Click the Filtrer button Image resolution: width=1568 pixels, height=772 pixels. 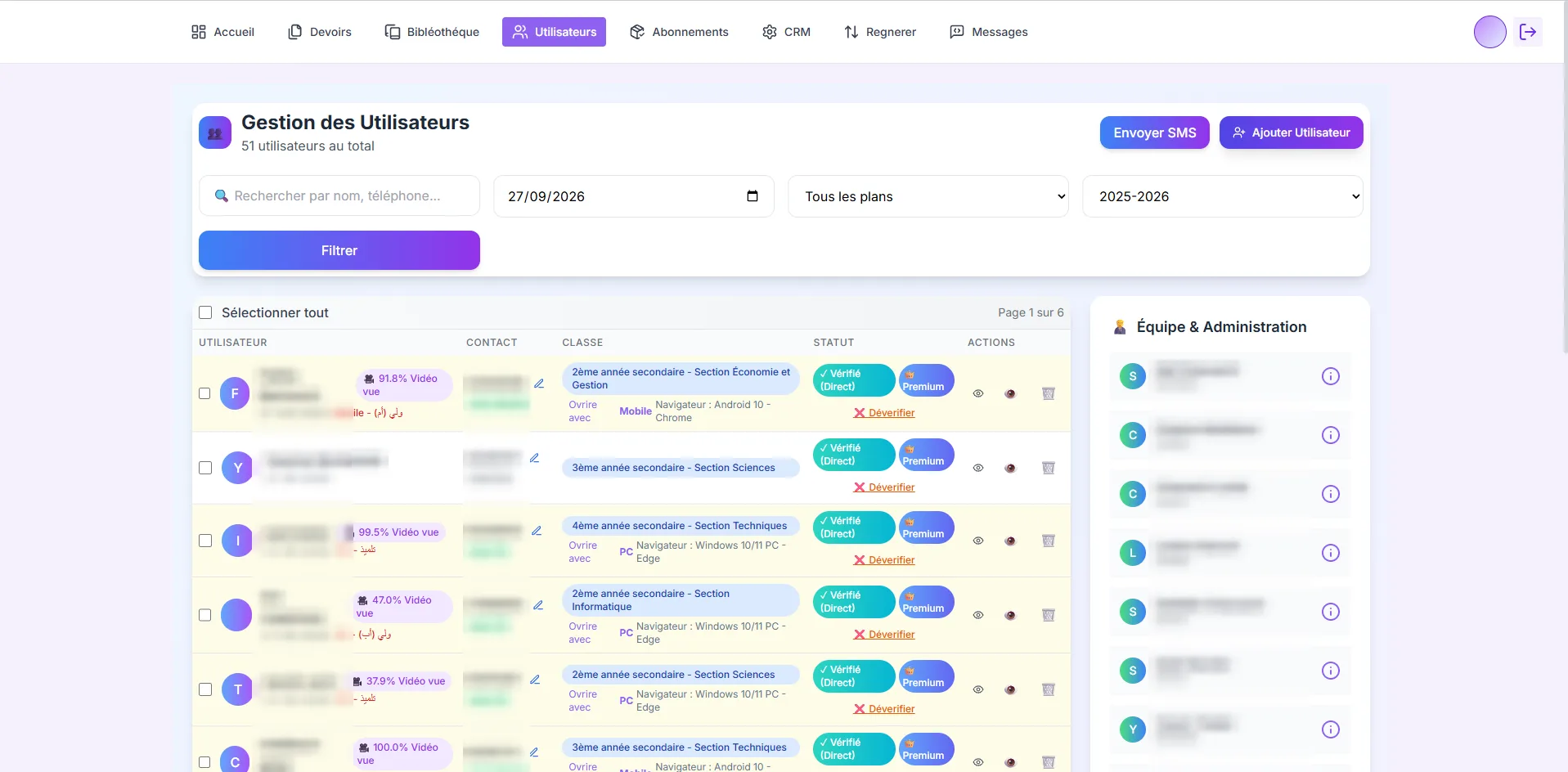(339, 250)
